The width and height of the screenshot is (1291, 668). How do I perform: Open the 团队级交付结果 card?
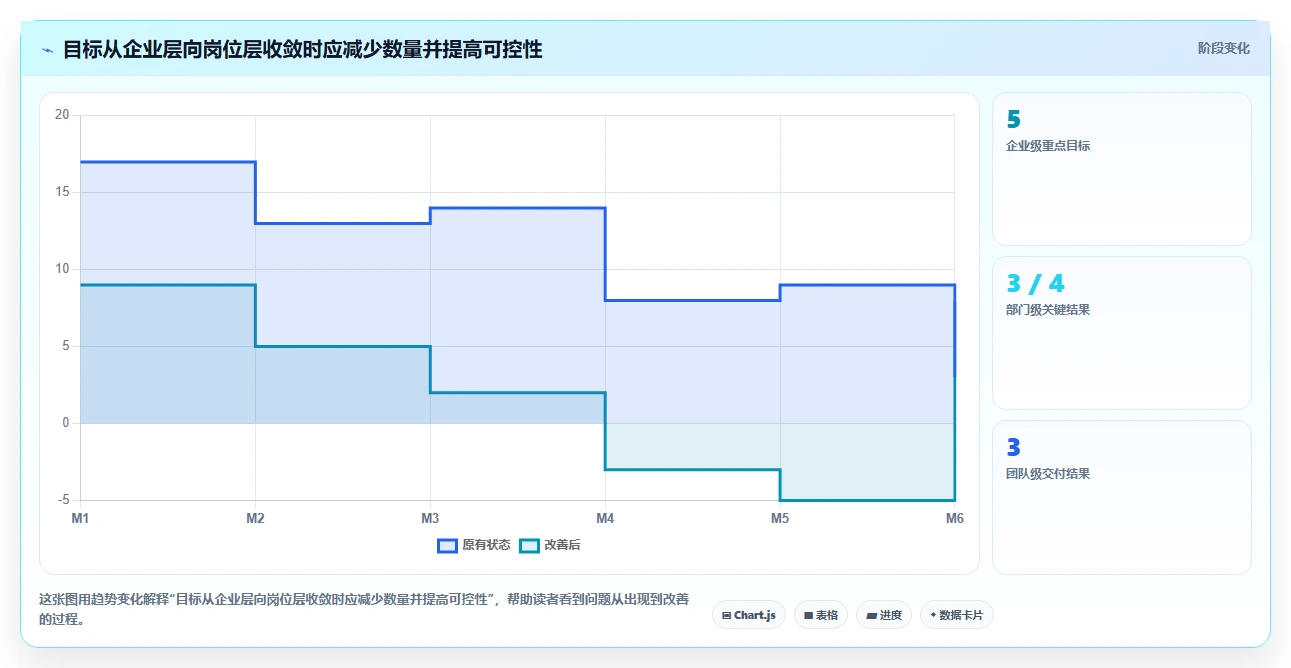pyautogui.click(x=1121, y=497)
